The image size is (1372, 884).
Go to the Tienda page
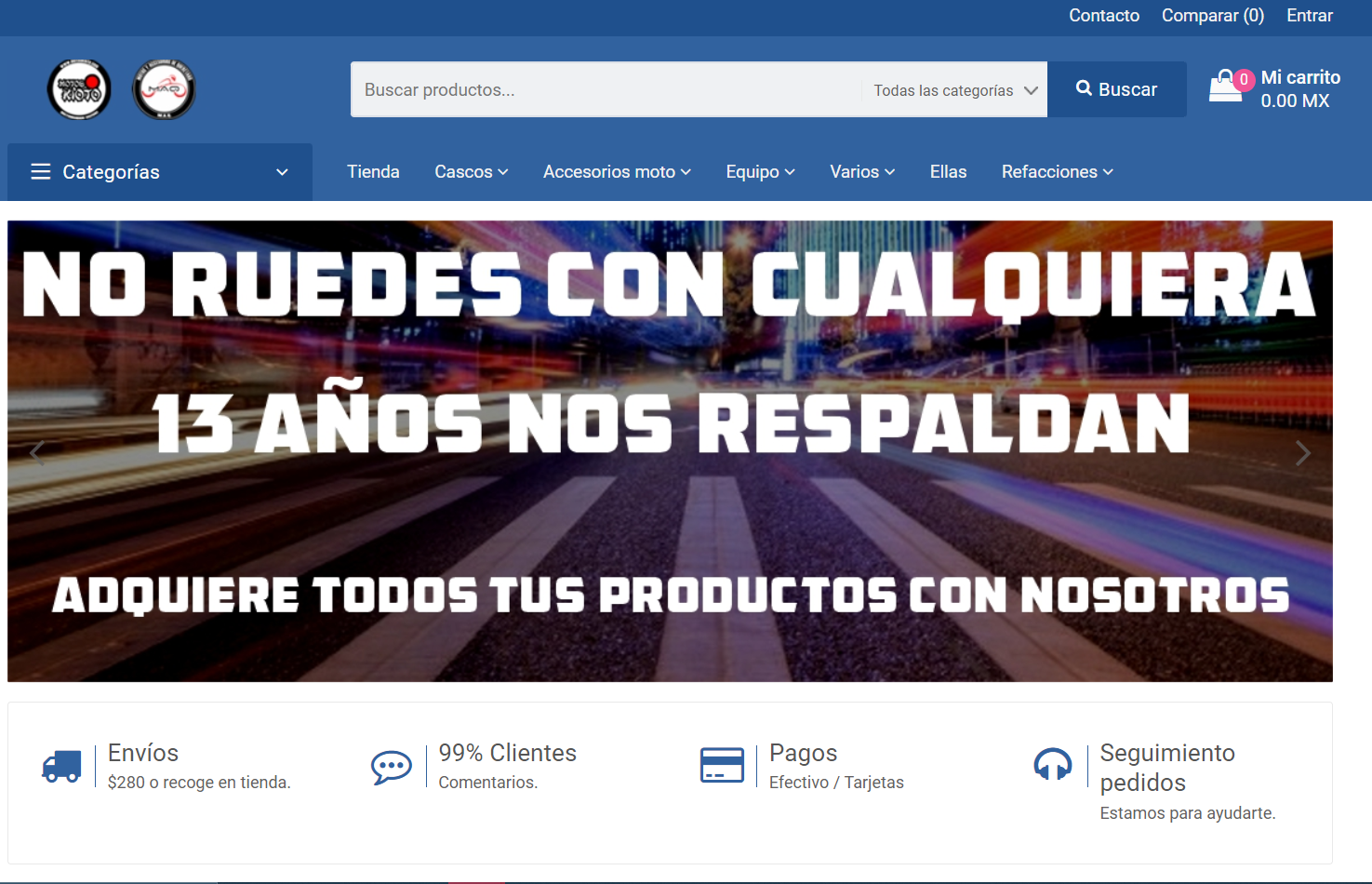373,171
